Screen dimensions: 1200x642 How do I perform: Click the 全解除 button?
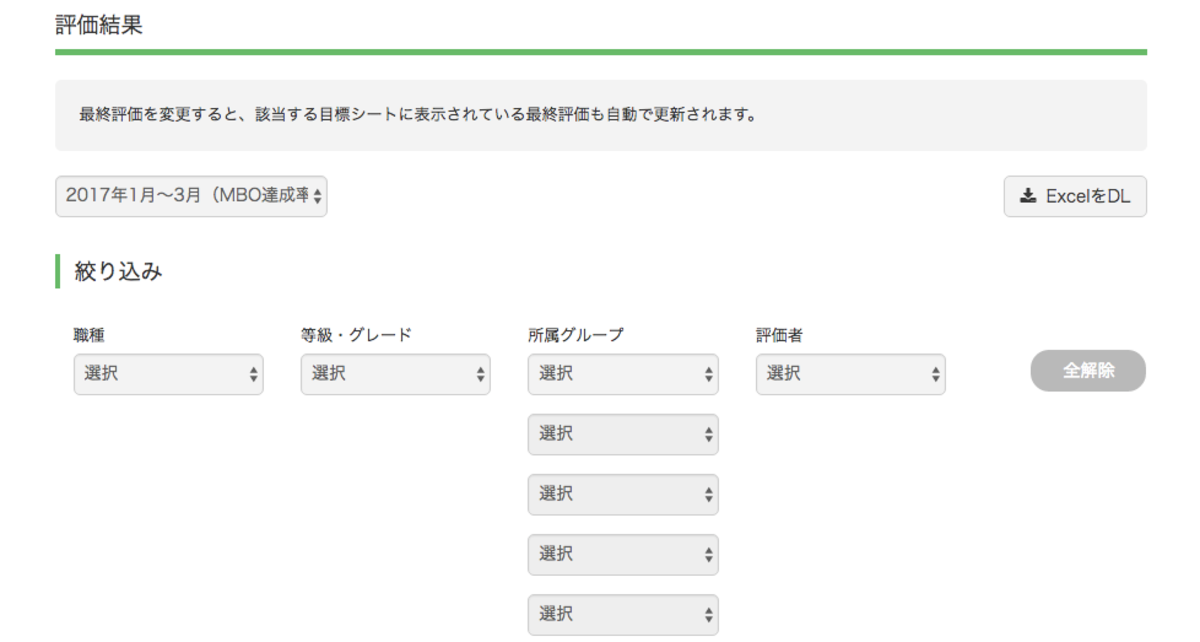(1088, 370)
